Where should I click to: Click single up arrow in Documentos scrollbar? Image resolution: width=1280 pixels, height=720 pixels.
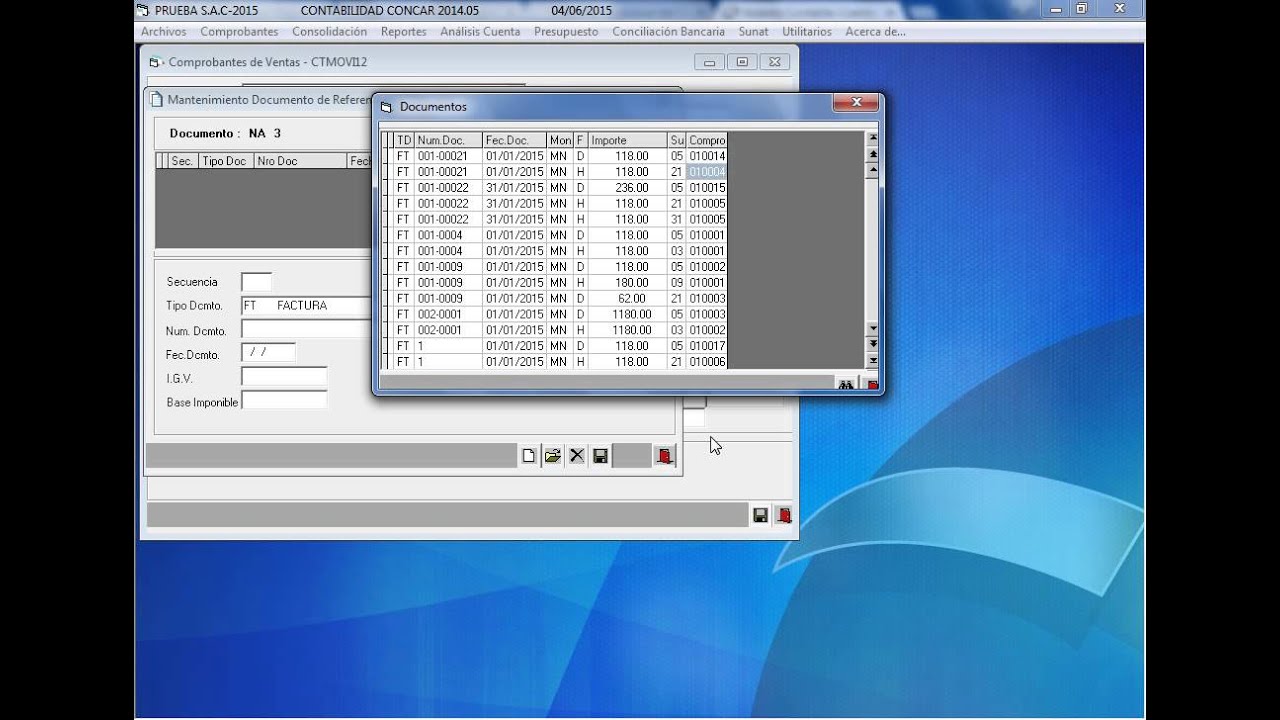coord(872,170)
